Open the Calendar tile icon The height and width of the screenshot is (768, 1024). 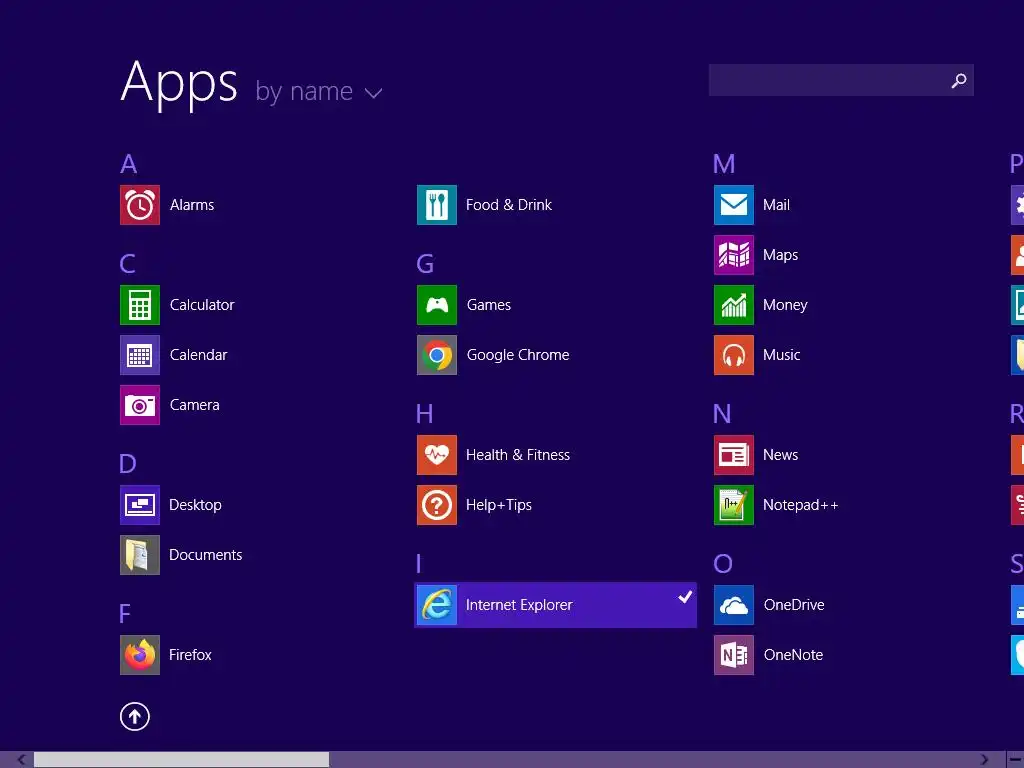(140, 355)
